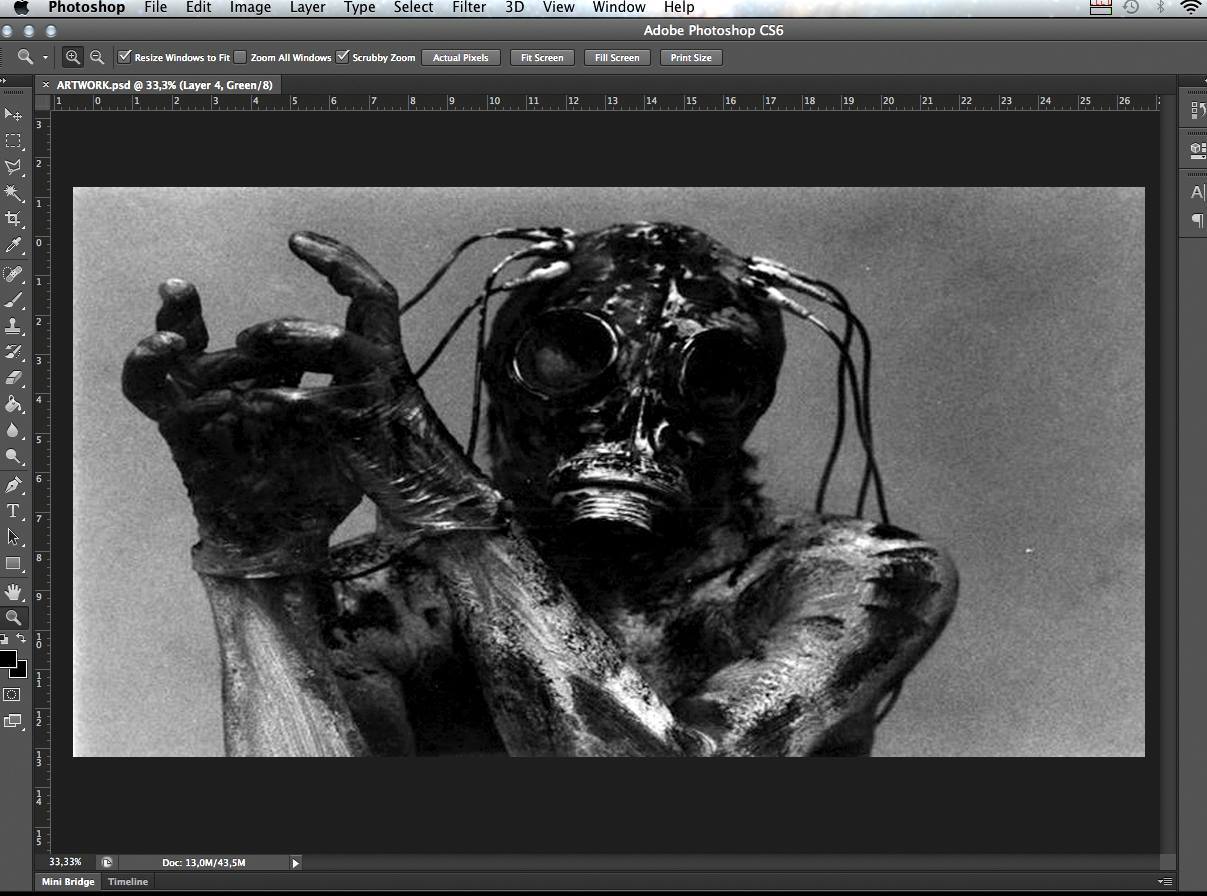Viewport: 1207px width, 896px height.
Task: Click the foreground color swatch
Action: pyautogui.click(x=8, y=659)
